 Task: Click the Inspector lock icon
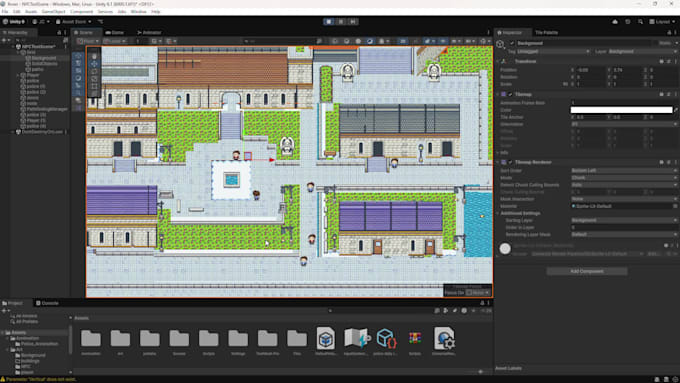(669, 33)
